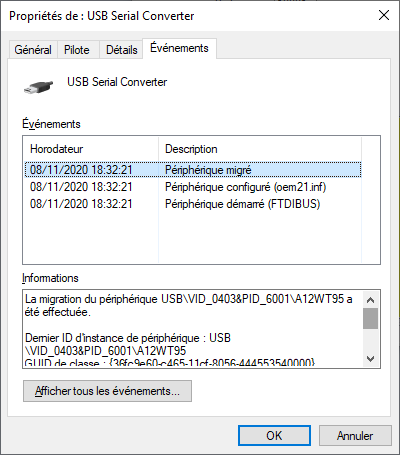
Task: Cancel with the Annuler button
Action: pos(355,436)
